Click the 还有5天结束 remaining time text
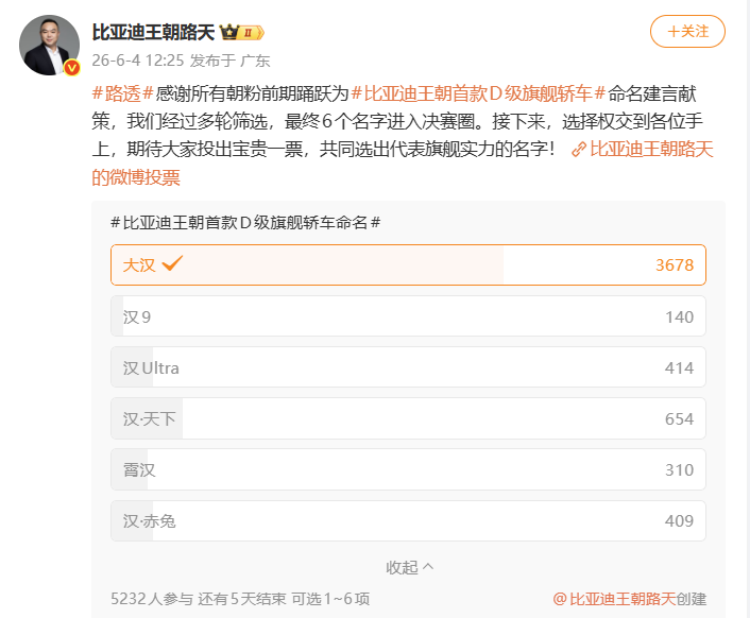This screenshot has width=750, height=618. pyautogui.click(x=242, y=599)
